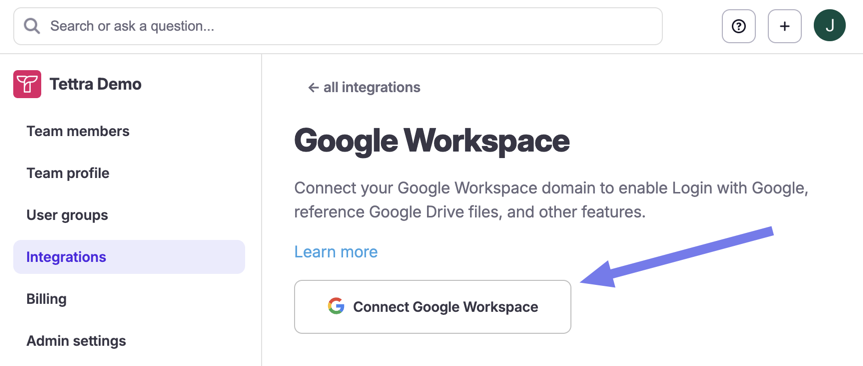
Task: Click the search magnifier icon
Action: tap(32, 26)
